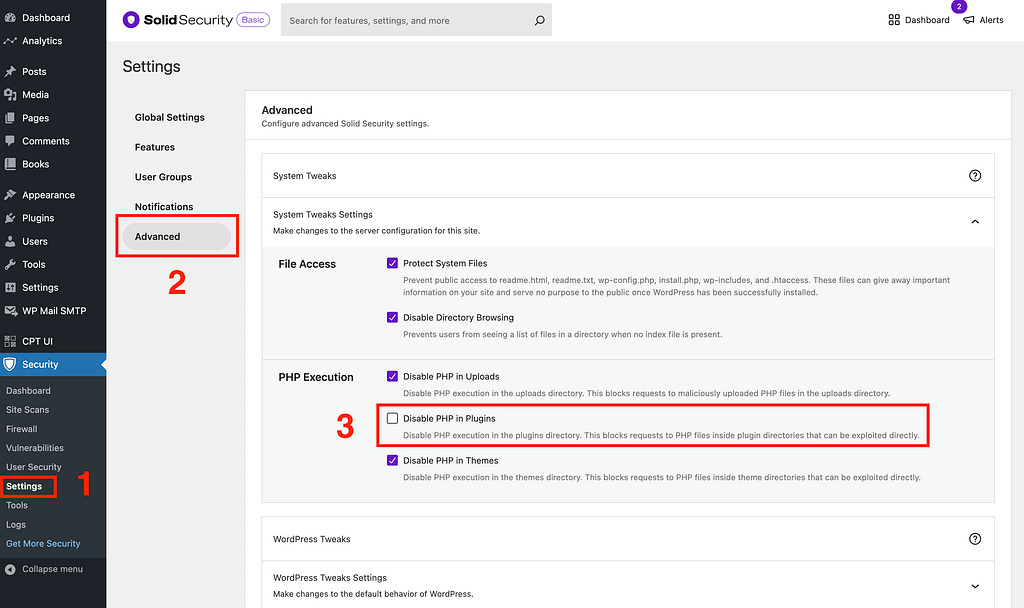
Task: Open the User Groups tab
Action: (162, 176)
